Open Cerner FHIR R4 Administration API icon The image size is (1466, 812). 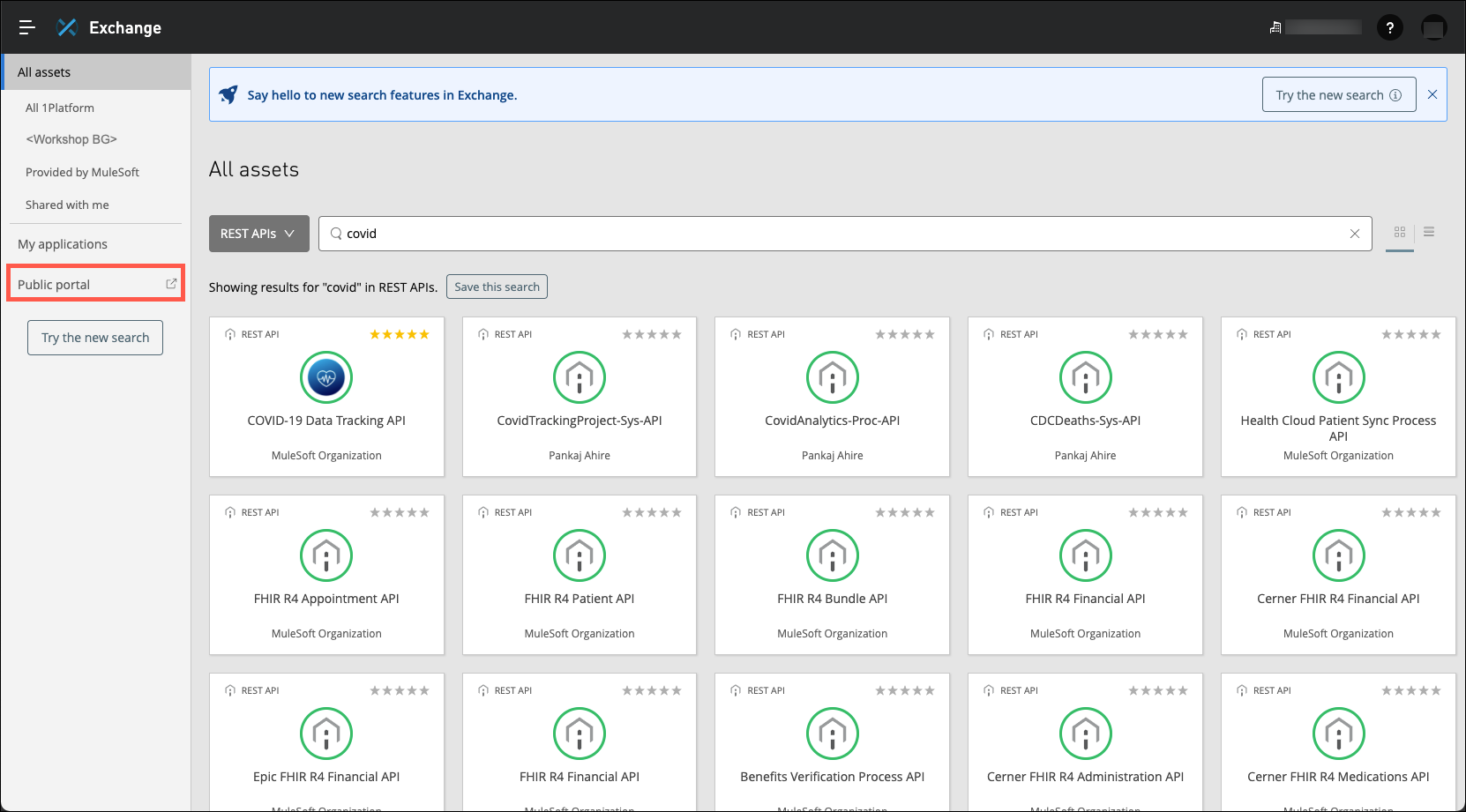[1086, 734]
